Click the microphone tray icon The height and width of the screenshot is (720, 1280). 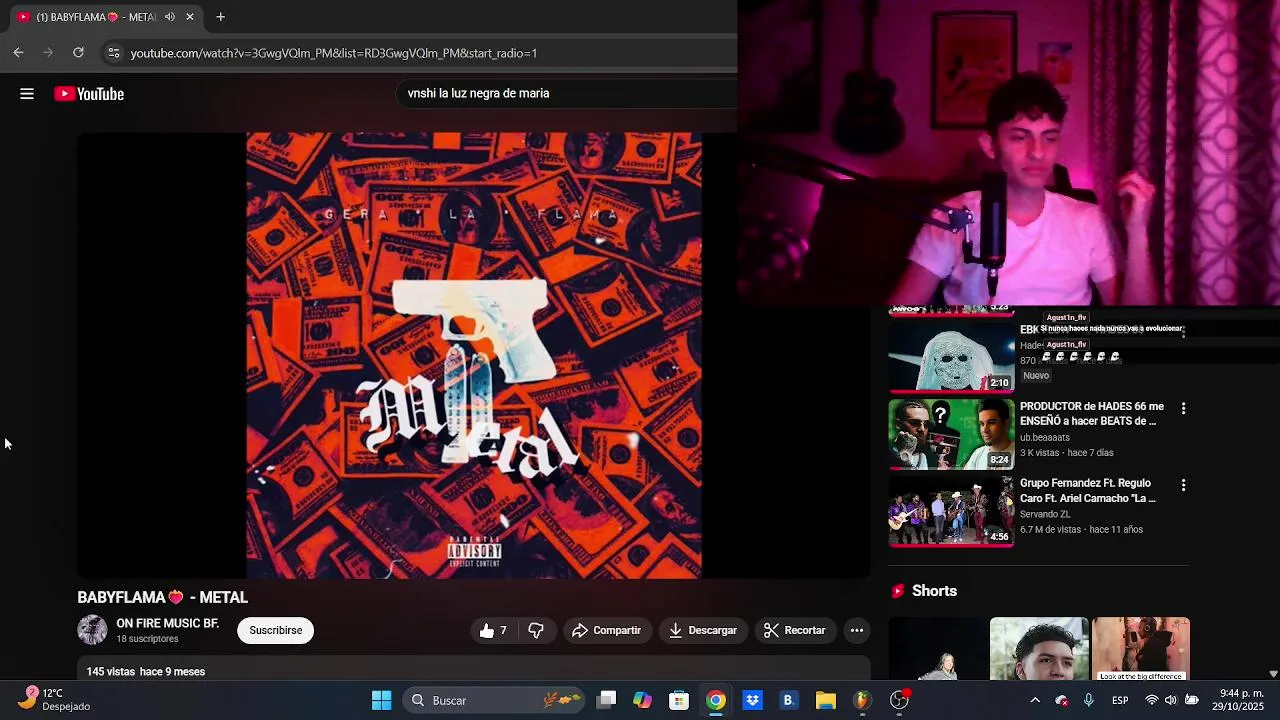point(1089,700)
